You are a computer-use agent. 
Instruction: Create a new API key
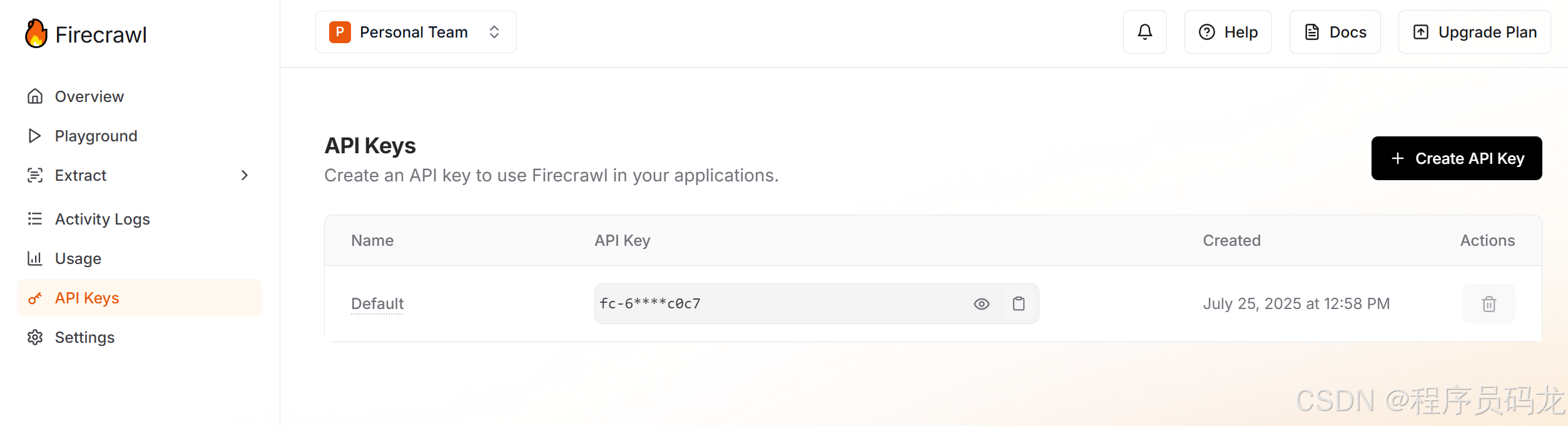click(1457, 158)
